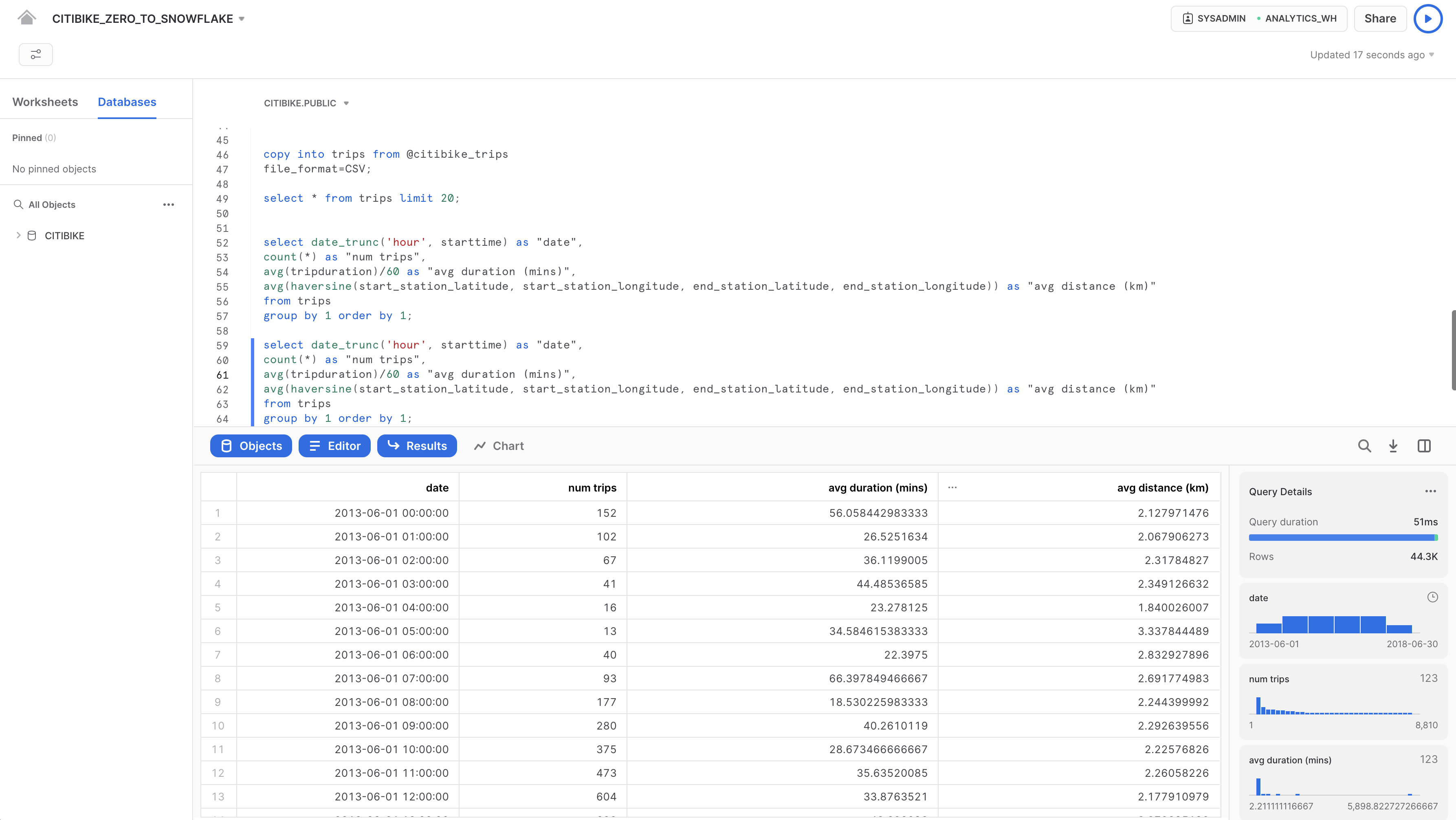Image resolution: width=1456 pixels, height=820 pixels.
Task: Toggle the Results panel button
Action: point(417,446)
